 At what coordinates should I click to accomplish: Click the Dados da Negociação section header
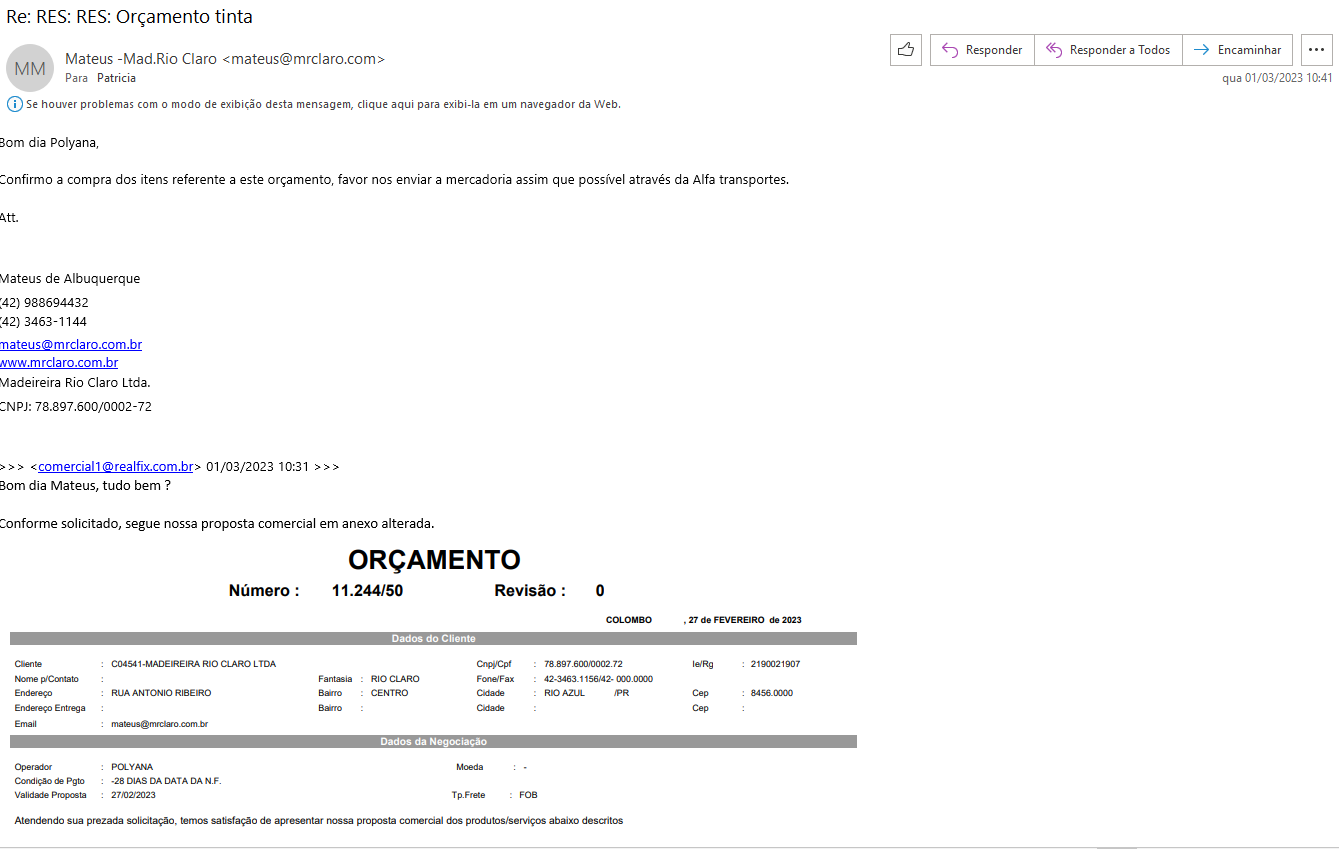[433, 742]
